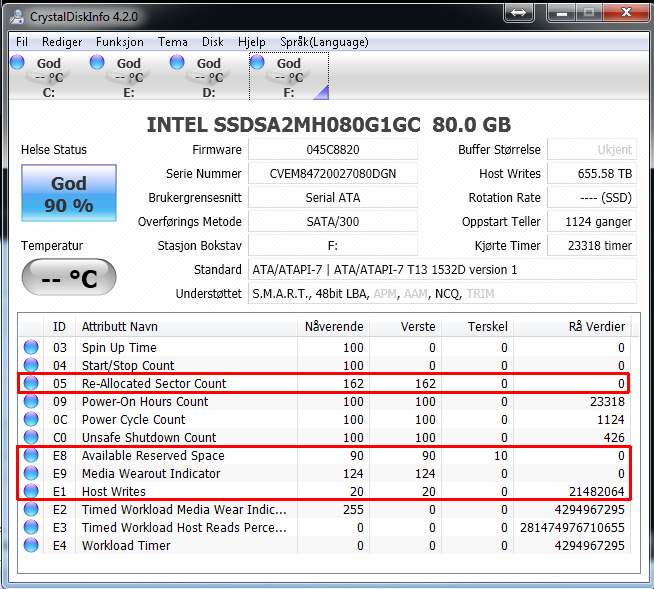Click status orb for Power-On Hours Count
The width and height of the screenshot is (654, 589).
tap(31, 401)
